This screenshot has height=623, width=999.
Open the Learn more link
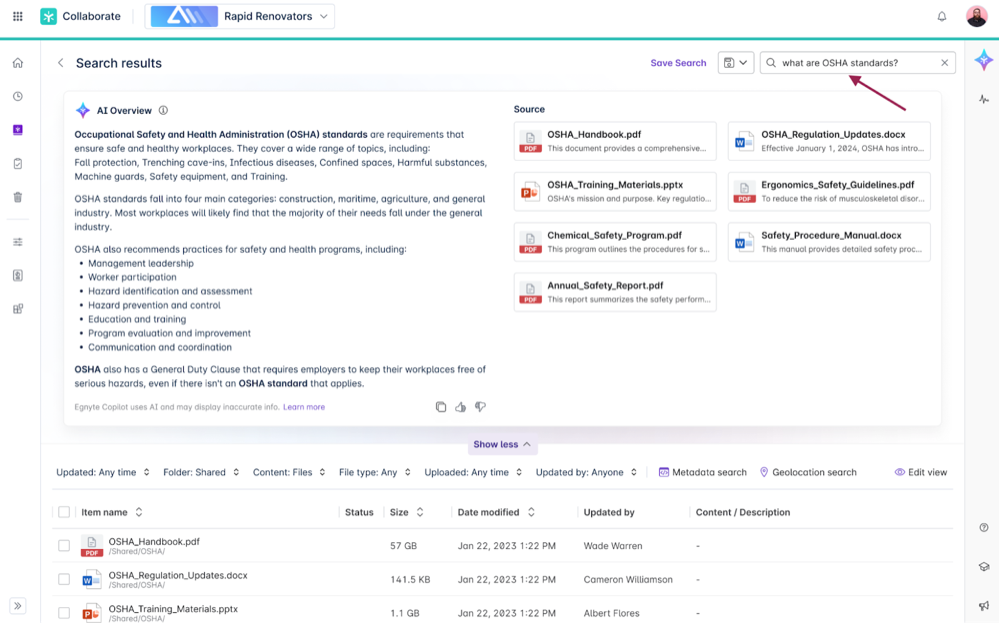click(304, 407)
